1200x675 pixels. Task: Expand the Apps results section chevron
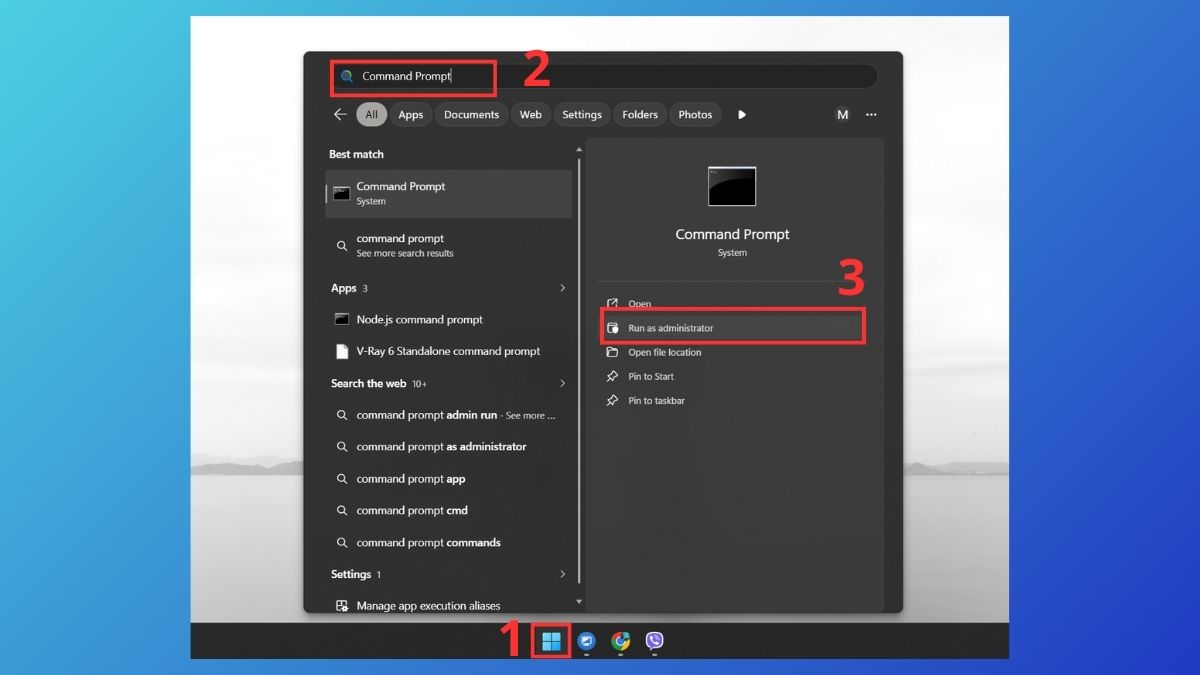pyautogui.click(x=562, y=288)
